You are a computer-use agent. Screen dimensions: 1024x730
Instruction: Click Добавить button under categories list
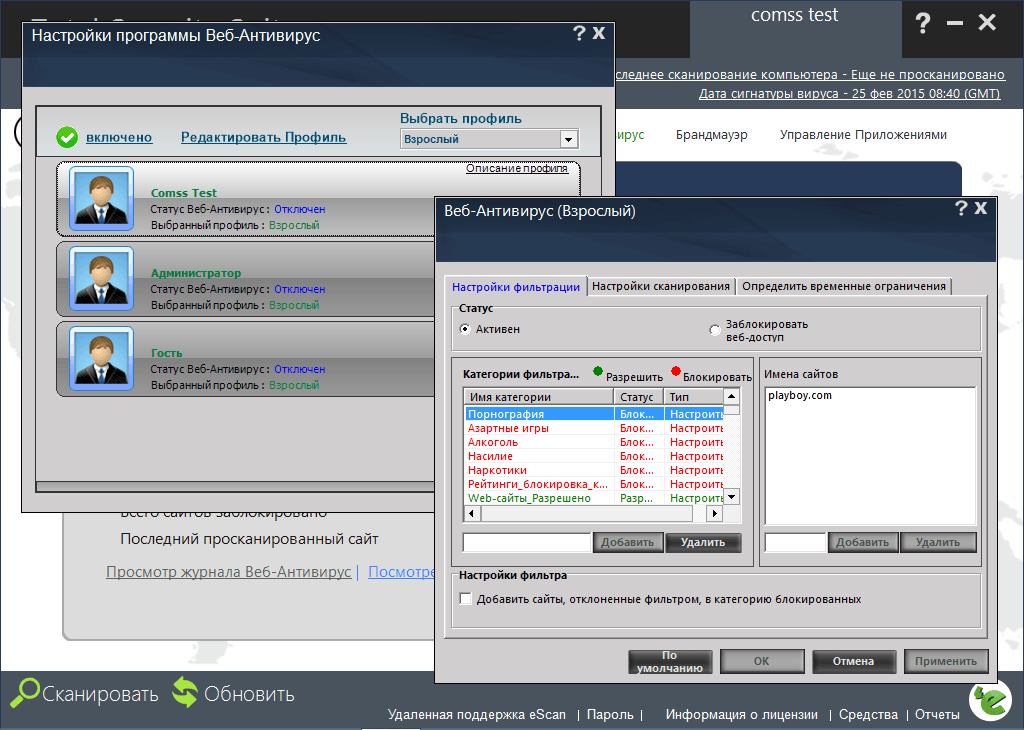point(628,542)
